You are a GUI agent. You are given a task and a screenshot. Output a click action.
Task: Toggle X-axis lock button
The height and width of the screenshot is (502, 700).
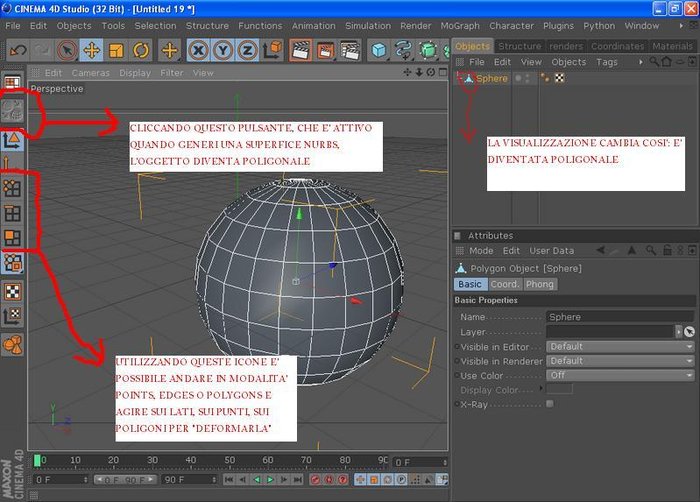198,50
